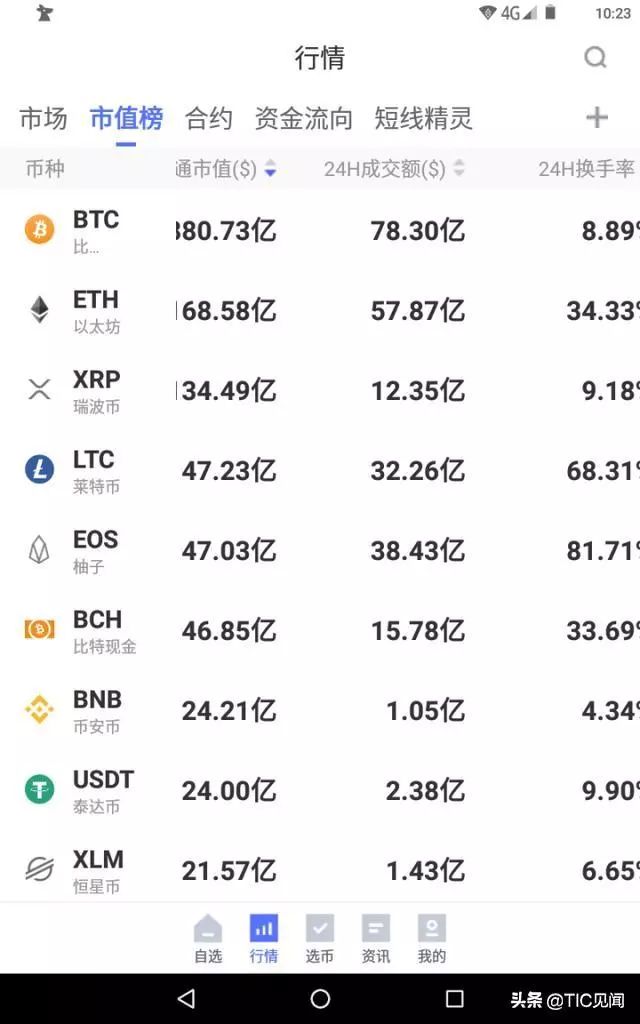The image size is (640, 1024).
Task: Open the search magnifier icon
Action: 595,57
